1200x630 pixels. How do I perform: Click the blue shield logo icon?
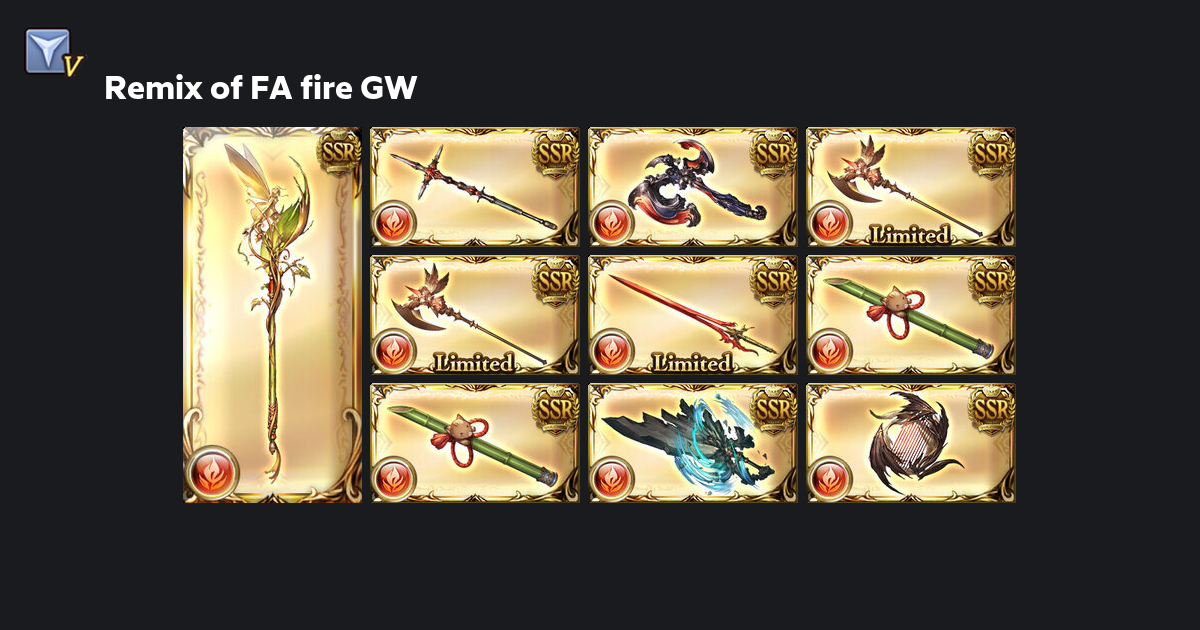point(52,52)
